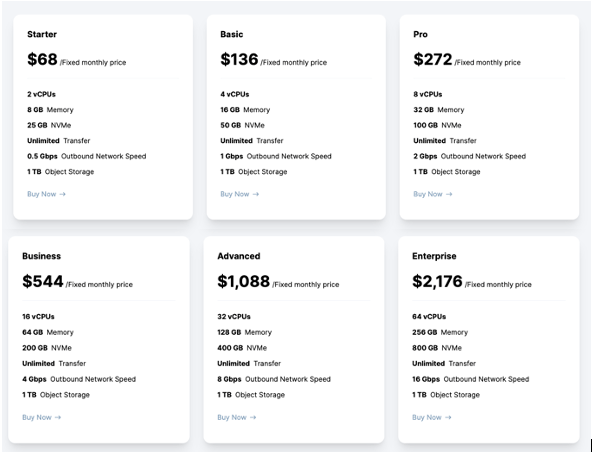Select the $272 Pro plan price
Screen dimensions: 596x452
pos(433,59)
